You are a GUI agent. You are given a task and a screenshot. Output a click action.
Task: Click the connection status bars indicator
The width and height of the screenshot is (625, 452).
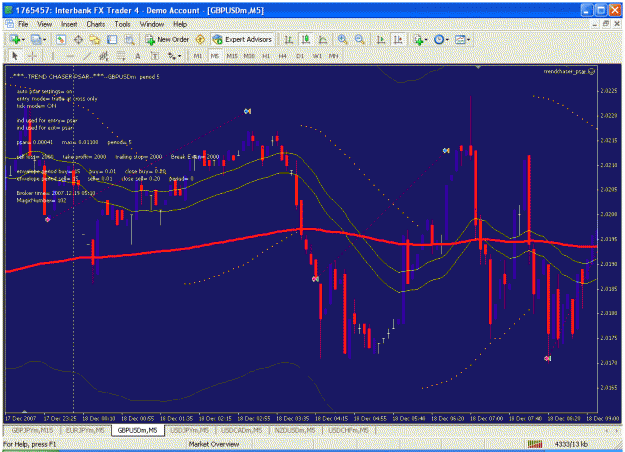(535, 444)
